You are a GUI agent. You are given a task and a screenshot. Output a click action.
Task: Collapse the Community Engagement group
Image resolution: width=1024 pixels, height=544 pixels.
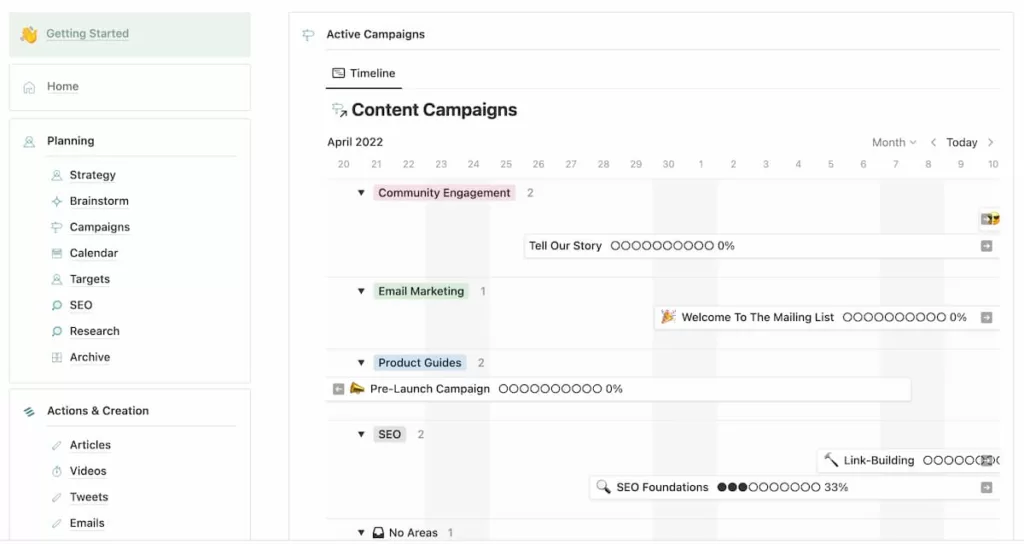click(361, 193)
